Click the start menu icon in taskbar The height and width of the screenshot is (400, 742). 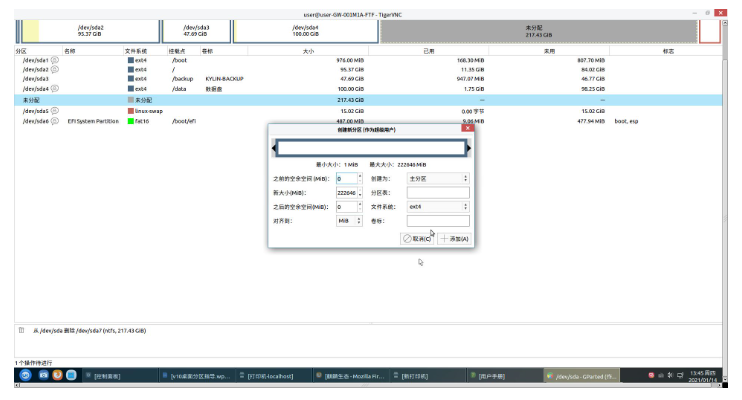[x=25, y=375]
